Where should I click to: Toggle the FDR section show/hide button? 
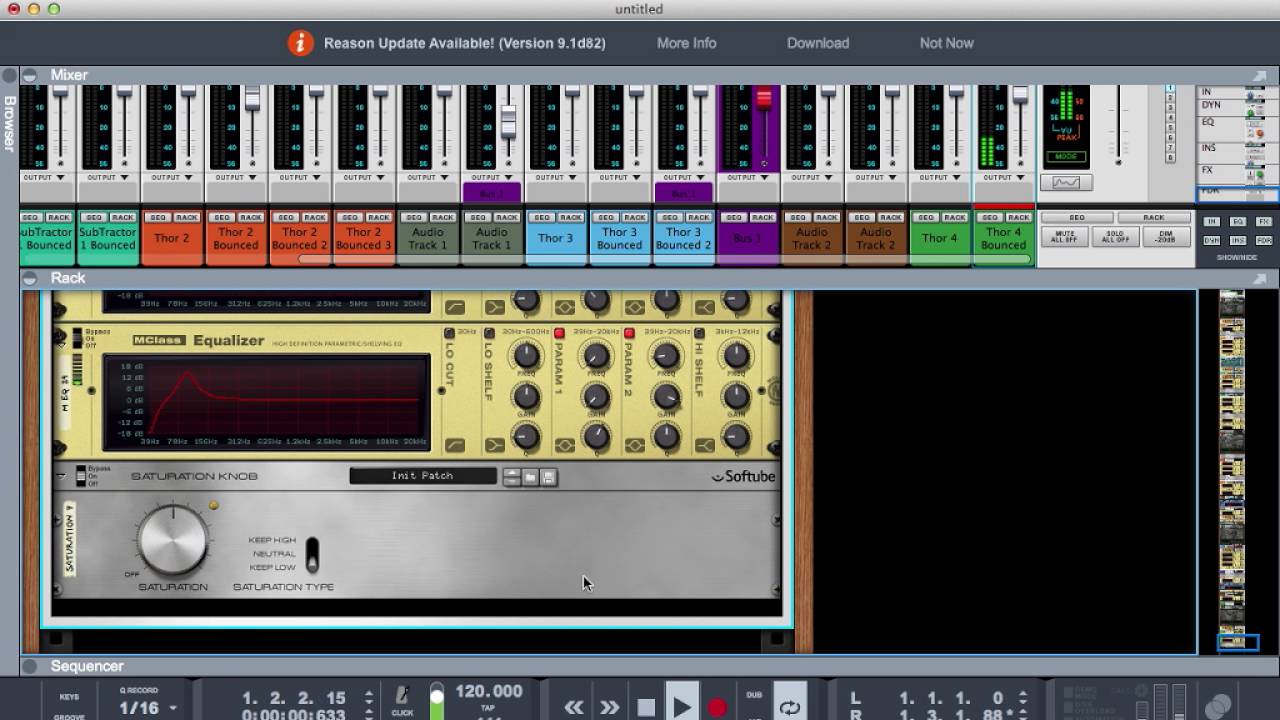pyautogui.click(x=1264, y=240)
